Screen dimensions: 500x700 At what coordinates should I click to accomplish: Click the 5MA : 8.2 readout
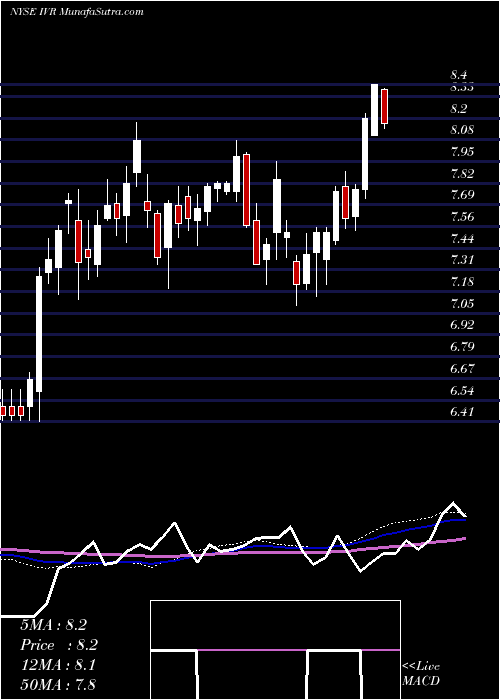[53, 625]
